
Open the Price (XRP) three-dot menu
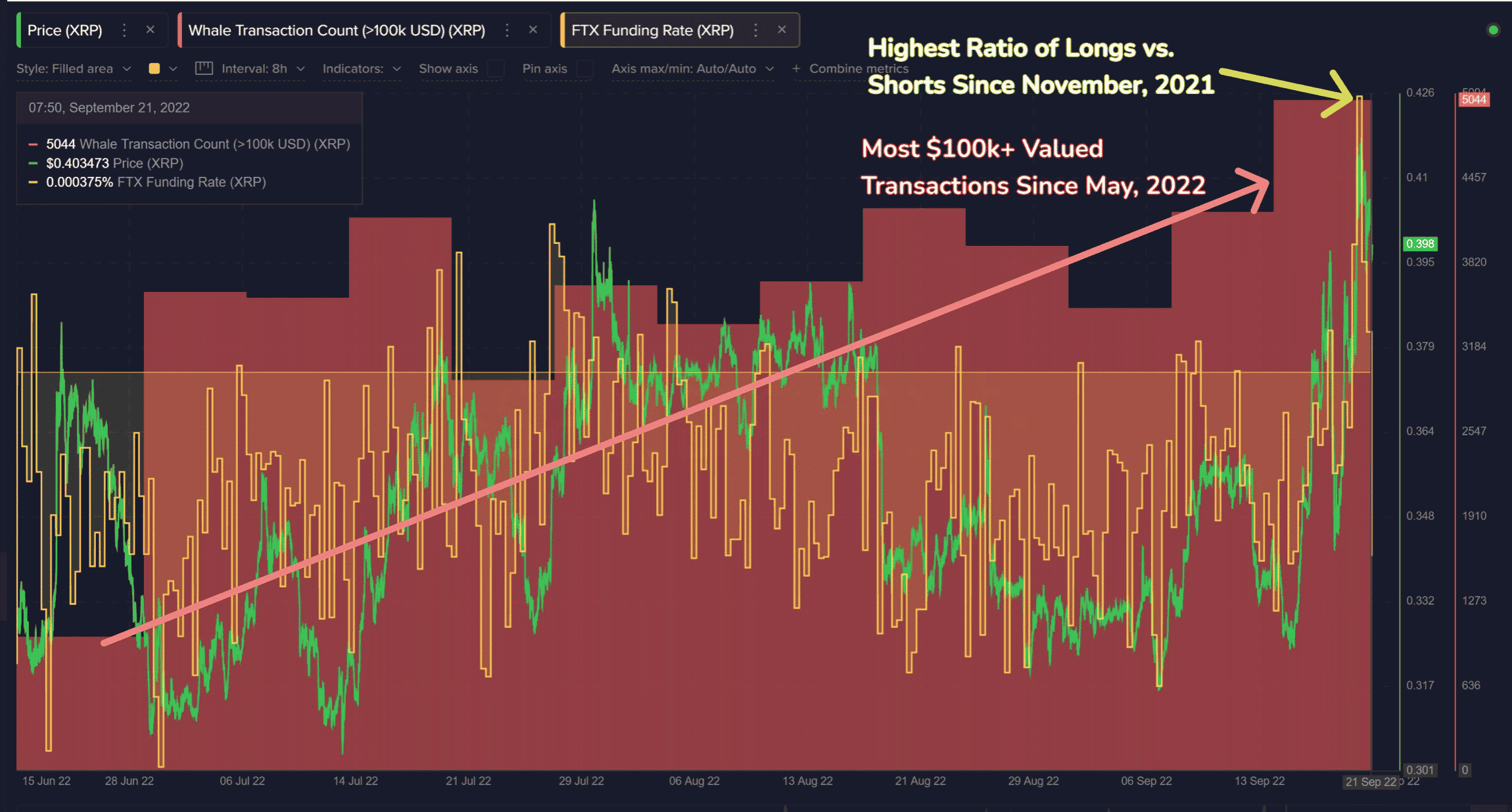[x=124, y=30]
